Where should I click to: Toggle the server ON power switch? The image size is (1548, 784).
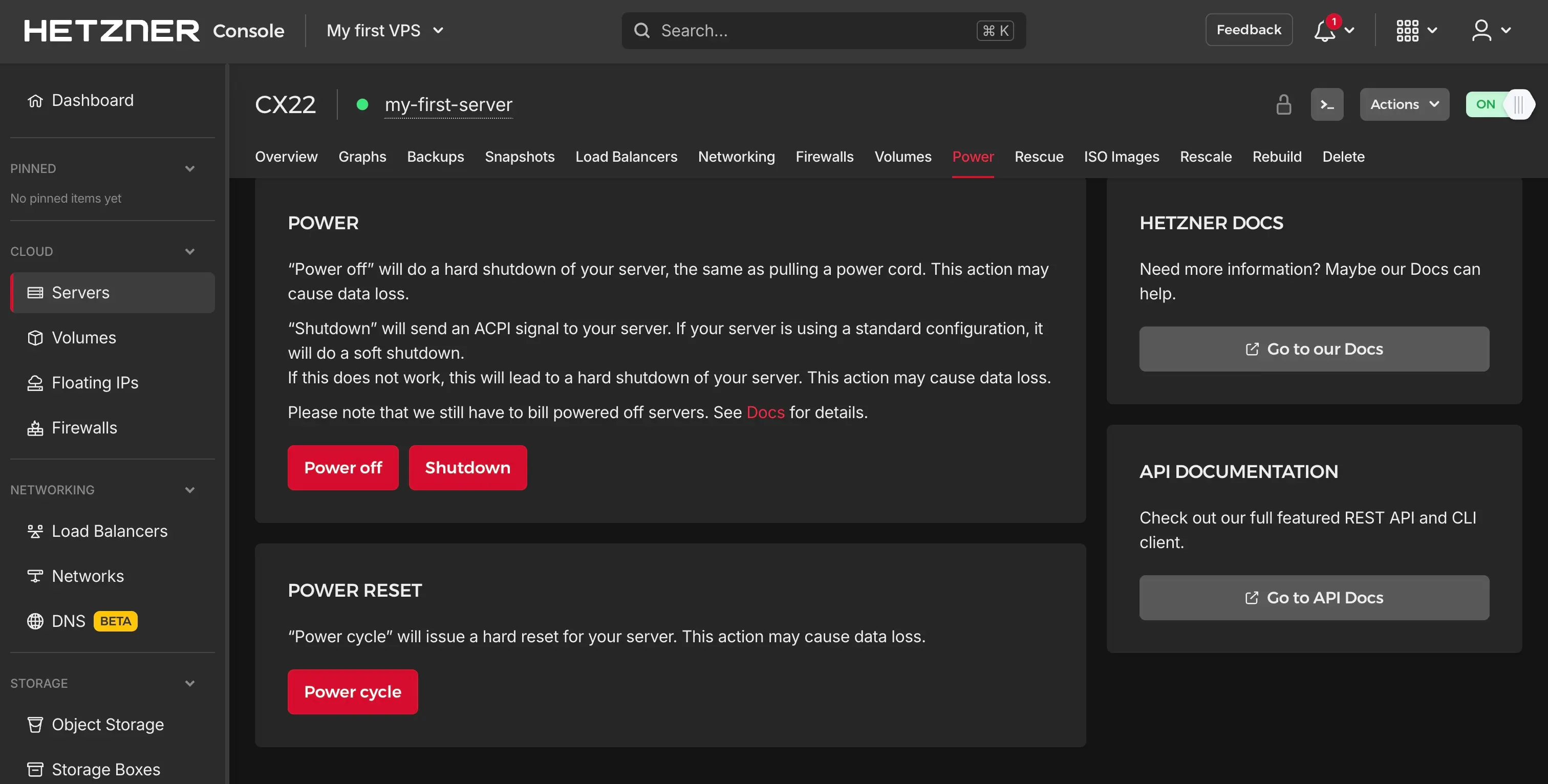[1499, 104]
